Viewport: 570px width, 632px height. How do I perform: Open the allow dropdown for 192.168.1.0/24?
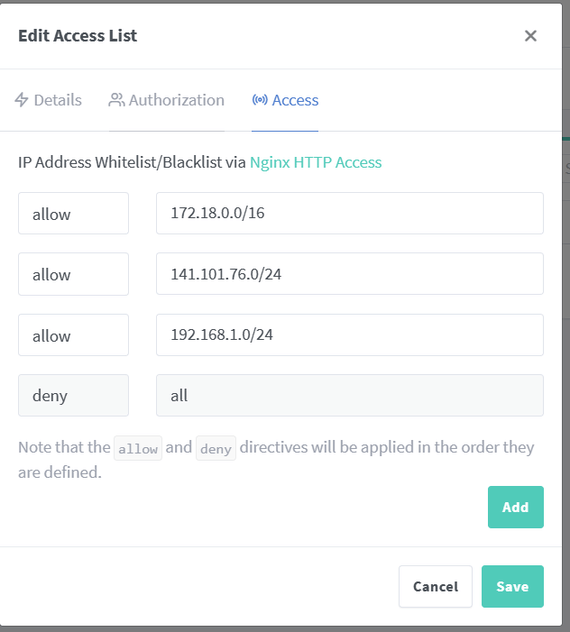(73, 335)
